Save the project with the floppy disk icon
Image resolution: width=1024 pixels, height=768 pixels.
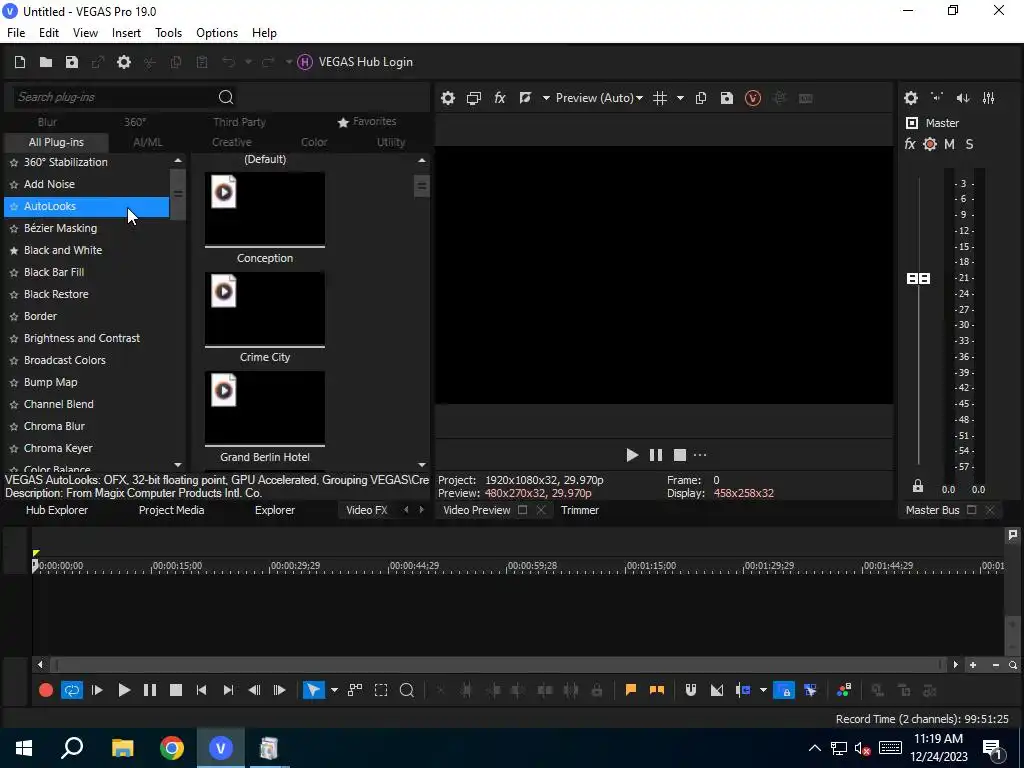pos(72,62)
